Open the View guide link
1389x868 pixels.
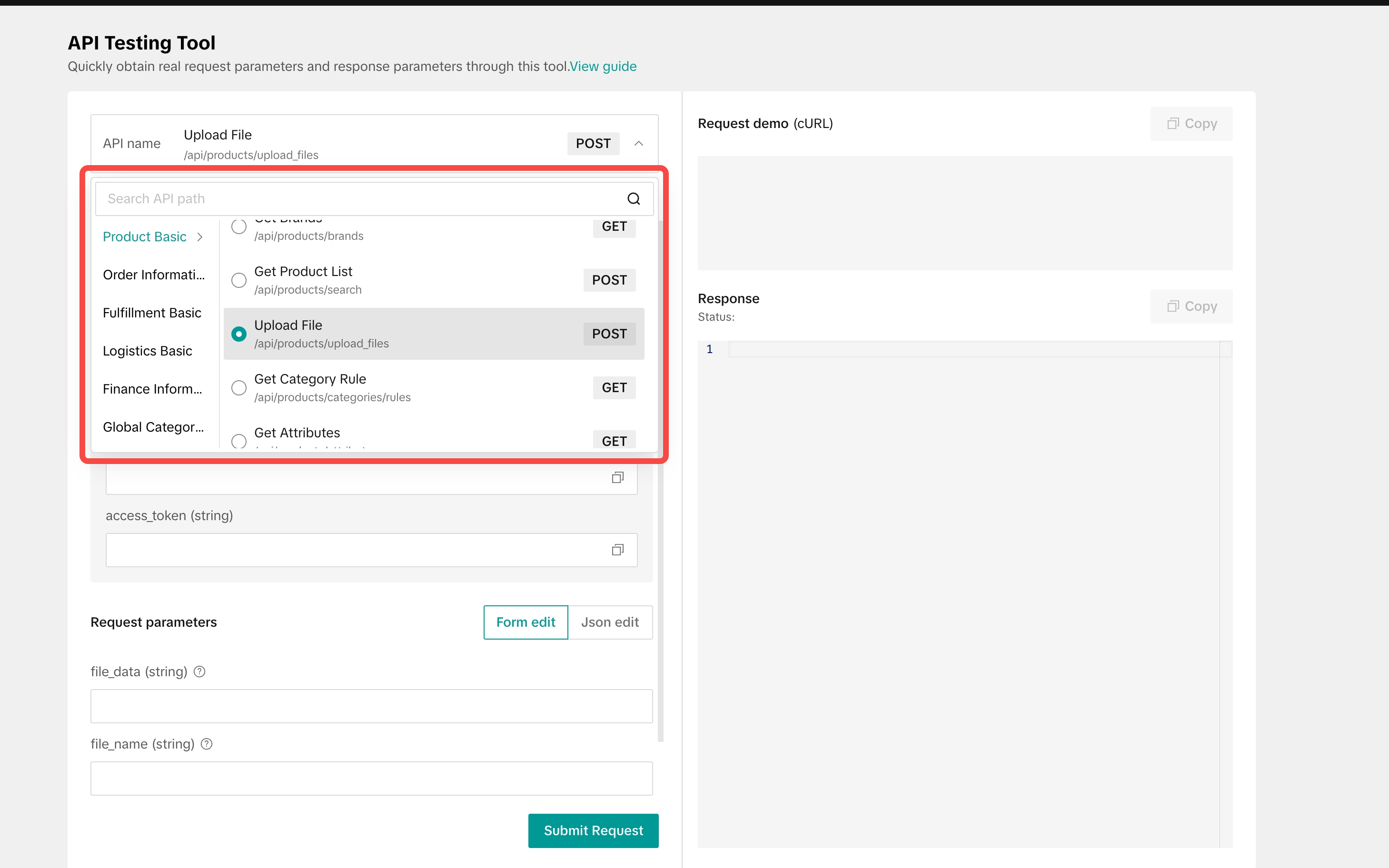pos(603,67)
